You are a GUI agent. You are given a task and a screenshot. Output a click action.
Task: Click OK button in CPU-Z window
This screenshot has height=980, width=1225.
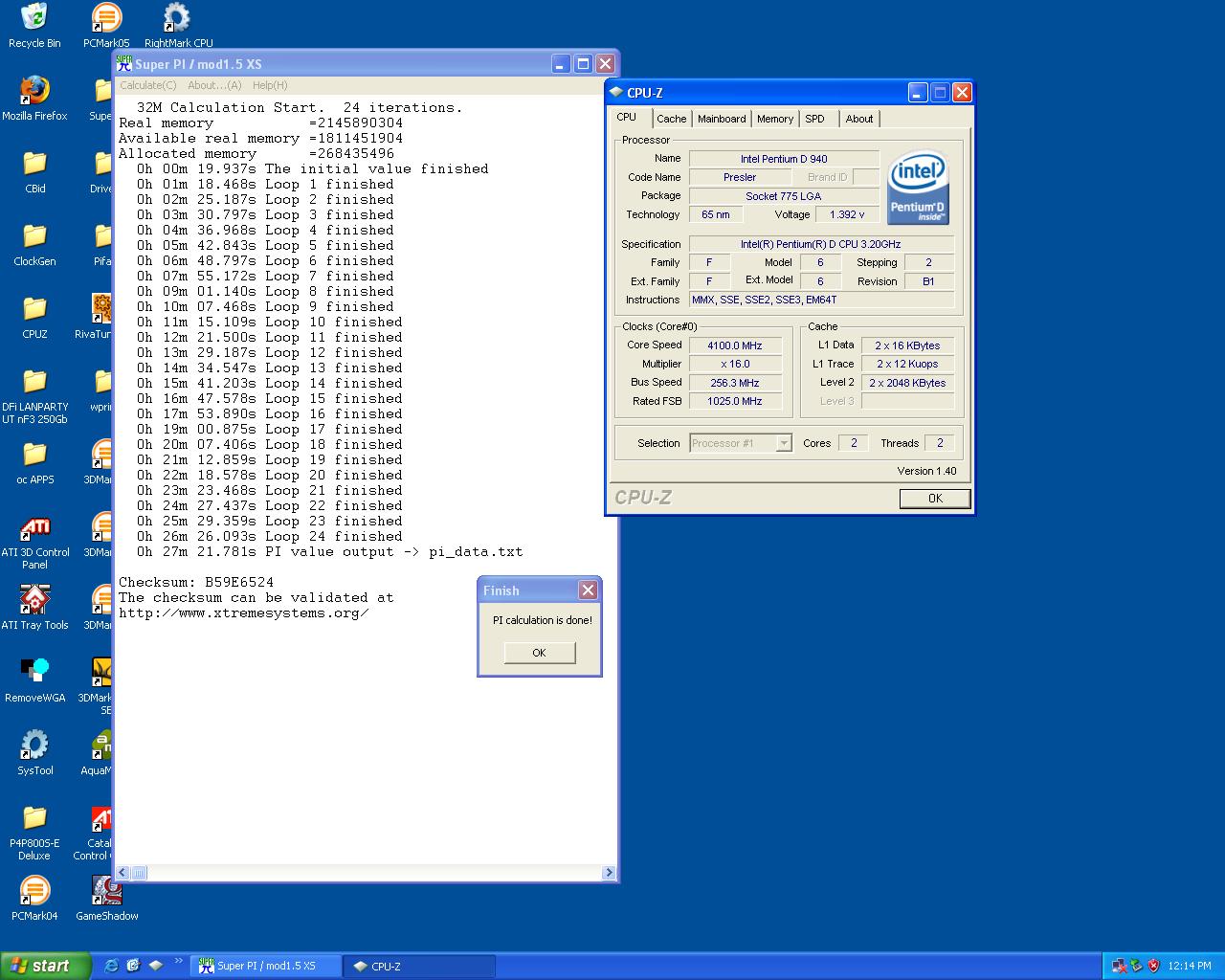pyautogui.click(x=935, y=499)
